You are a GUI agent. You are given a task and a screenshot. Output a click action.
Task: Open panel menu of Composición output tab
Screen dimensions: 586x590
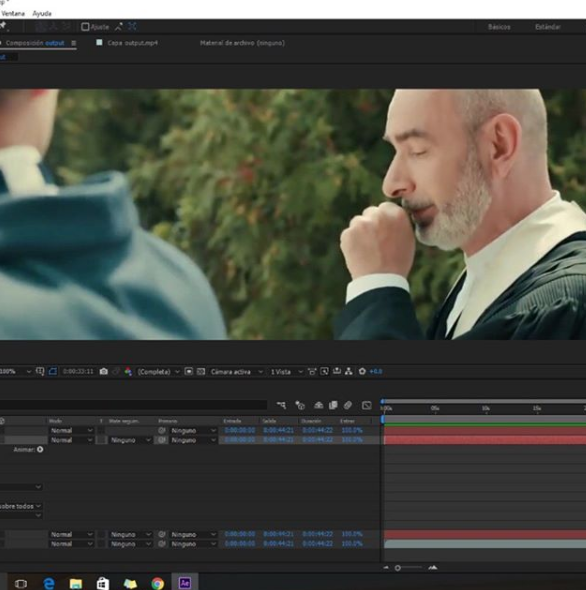click(74, 43)
